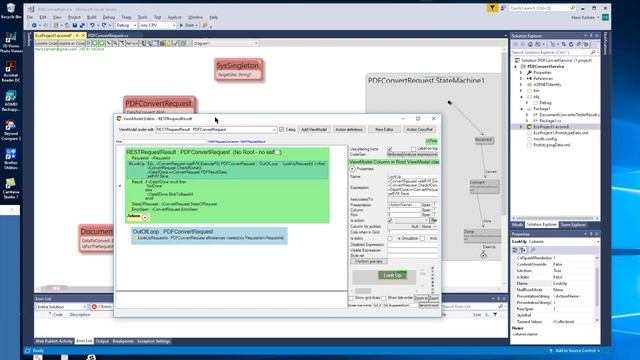The width and height of the screenshot is (640, 360).
Task: Click the Solution Explorer refresh icon
Action: tap(571, 44)
